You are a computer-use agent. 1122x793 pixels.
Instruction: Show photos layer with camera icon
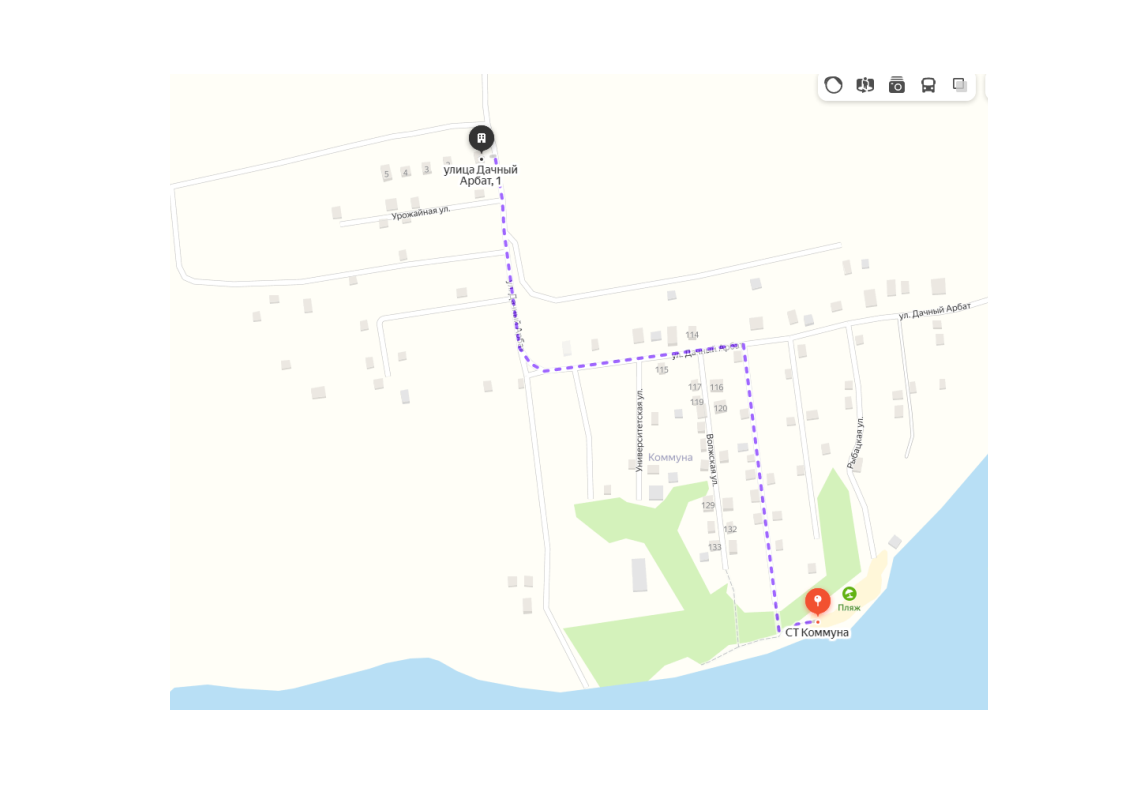coord(897,85)
